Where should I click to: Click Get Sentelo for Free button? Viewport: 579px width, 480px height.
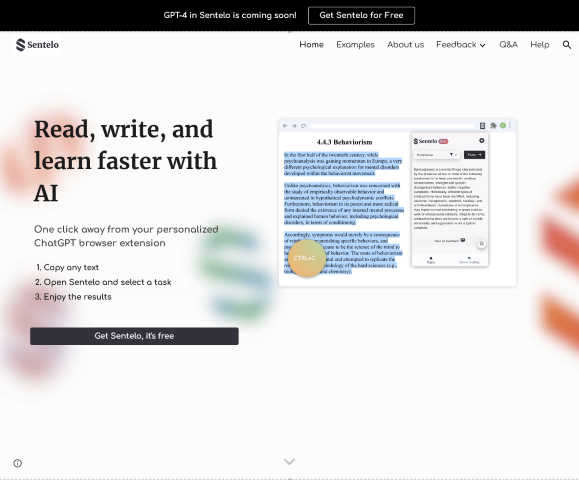coord(361,16)
